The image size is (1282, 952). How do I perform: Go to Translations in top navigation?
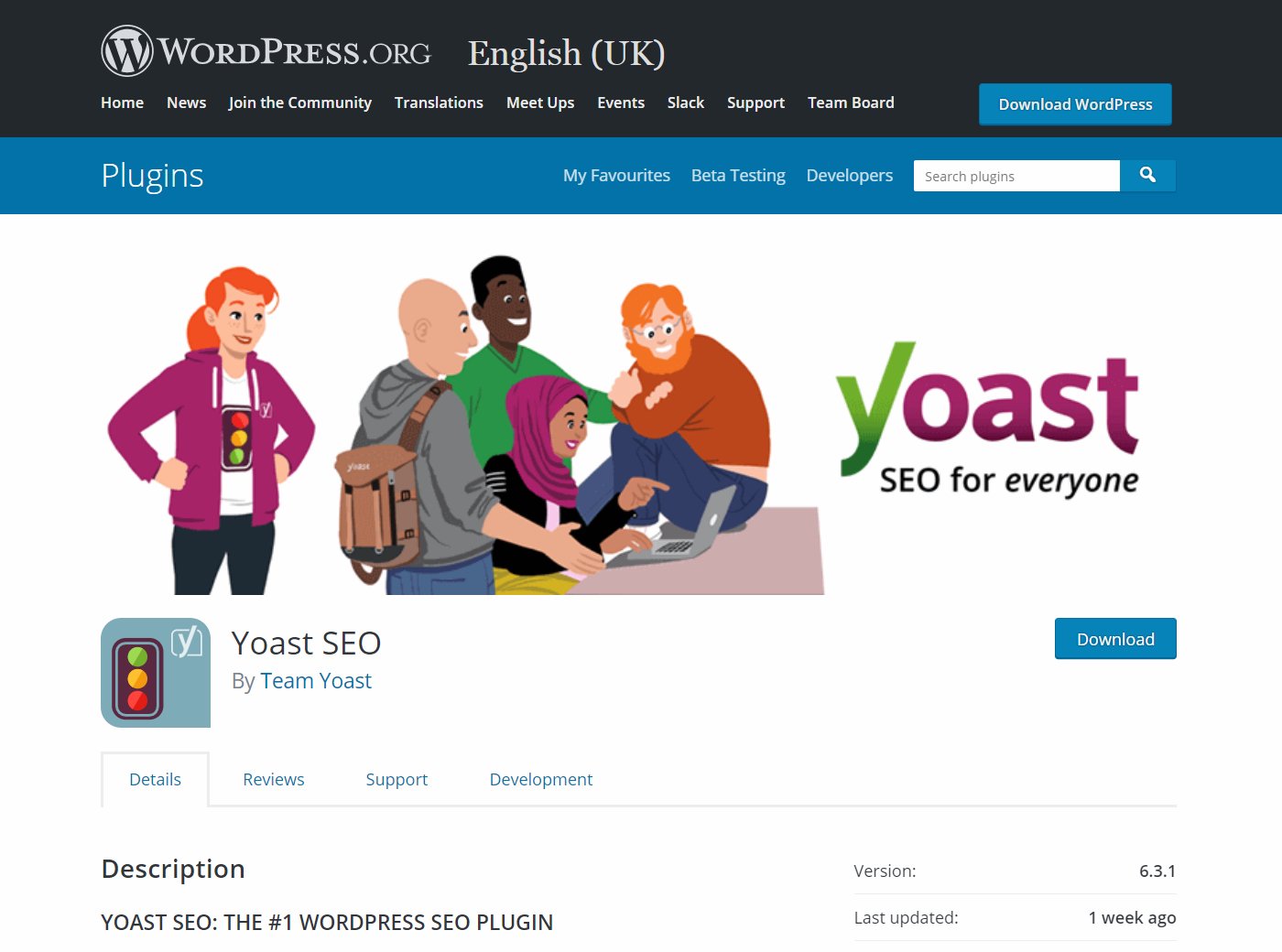coord(439,103)
